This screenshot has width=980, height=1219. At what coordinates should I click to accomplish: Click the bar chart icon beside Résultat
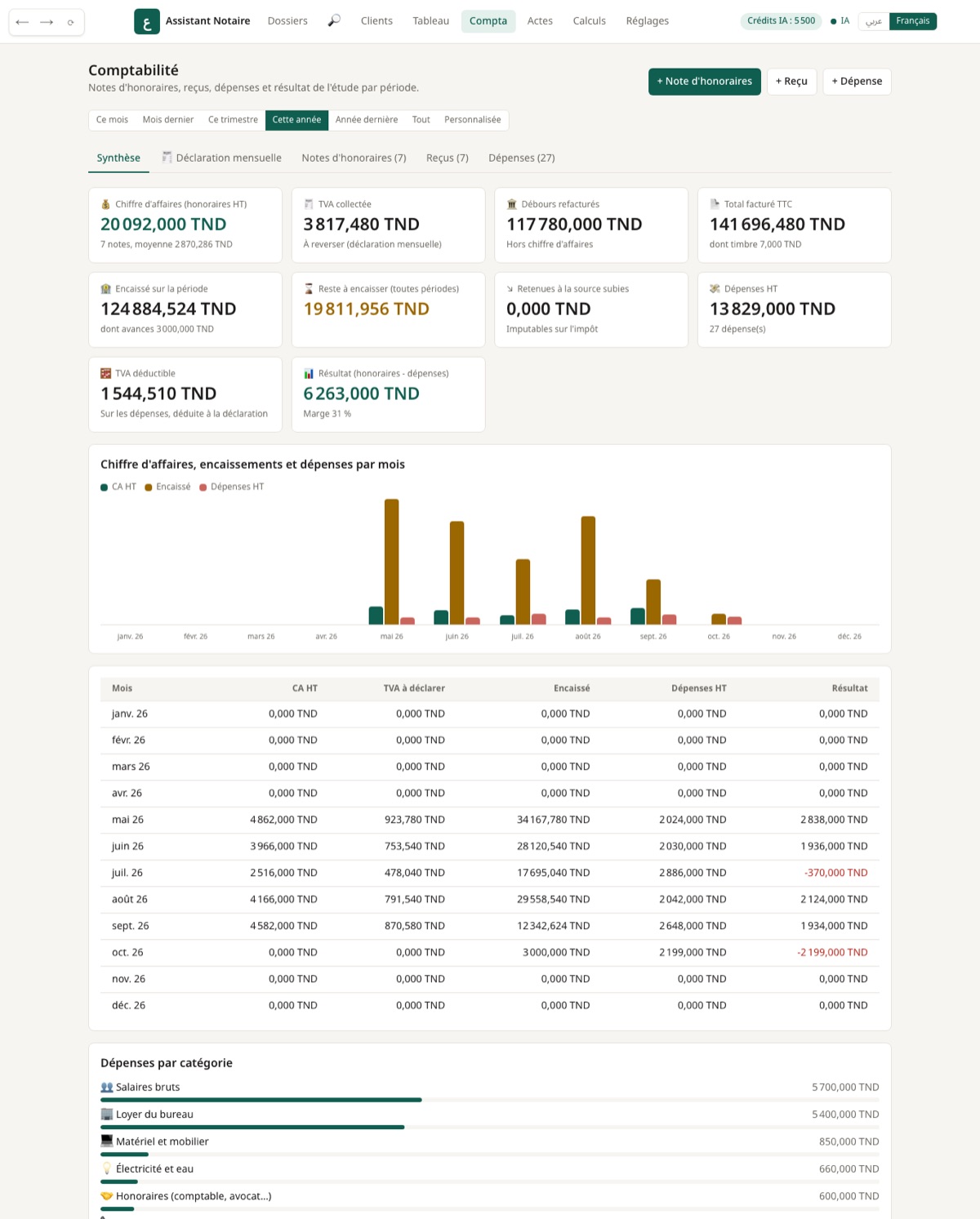[x=309, y=373]
